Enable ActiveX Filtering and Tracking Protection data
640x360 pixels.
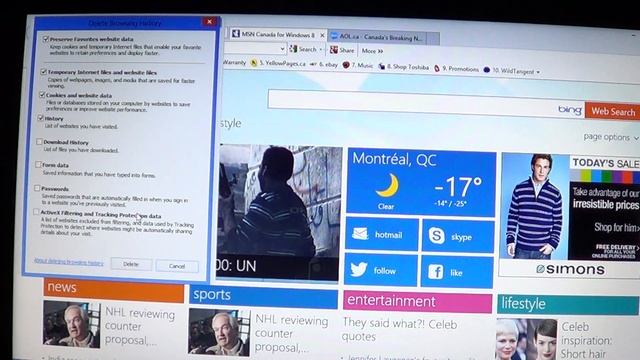[36, 212]
